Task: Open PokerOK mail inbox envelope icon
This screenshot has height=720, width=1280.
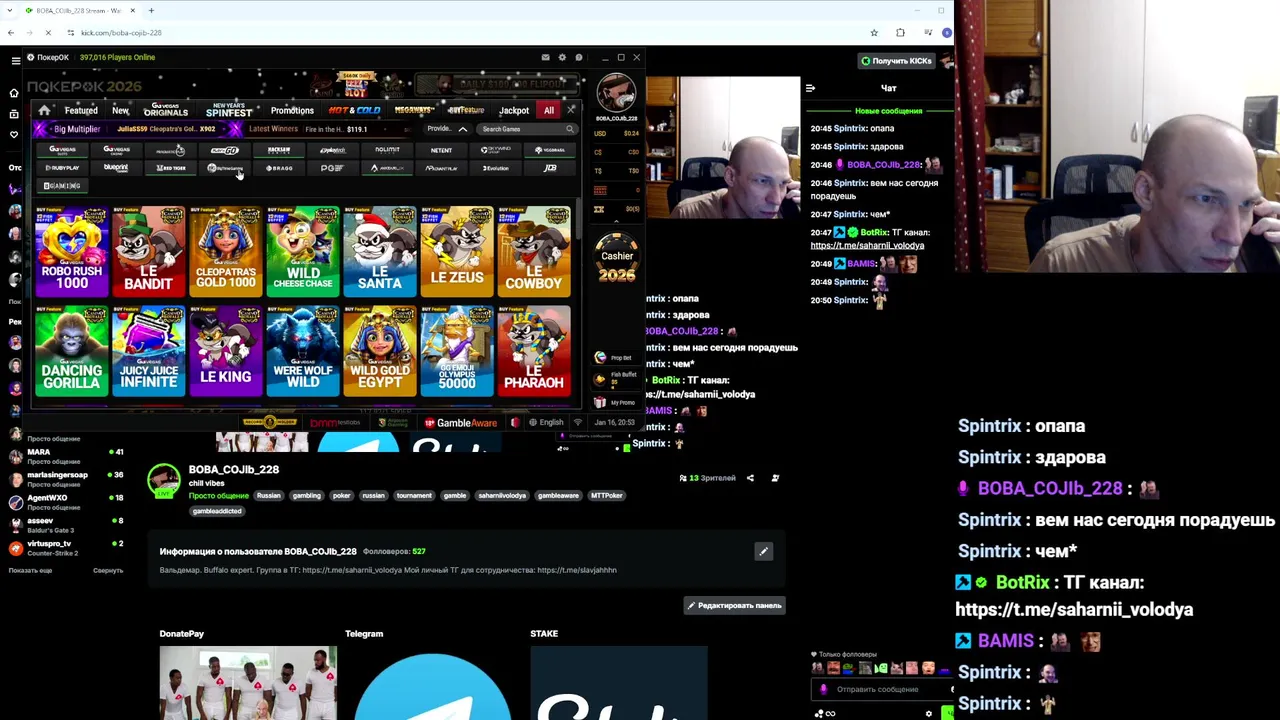Action: point(545,57)
